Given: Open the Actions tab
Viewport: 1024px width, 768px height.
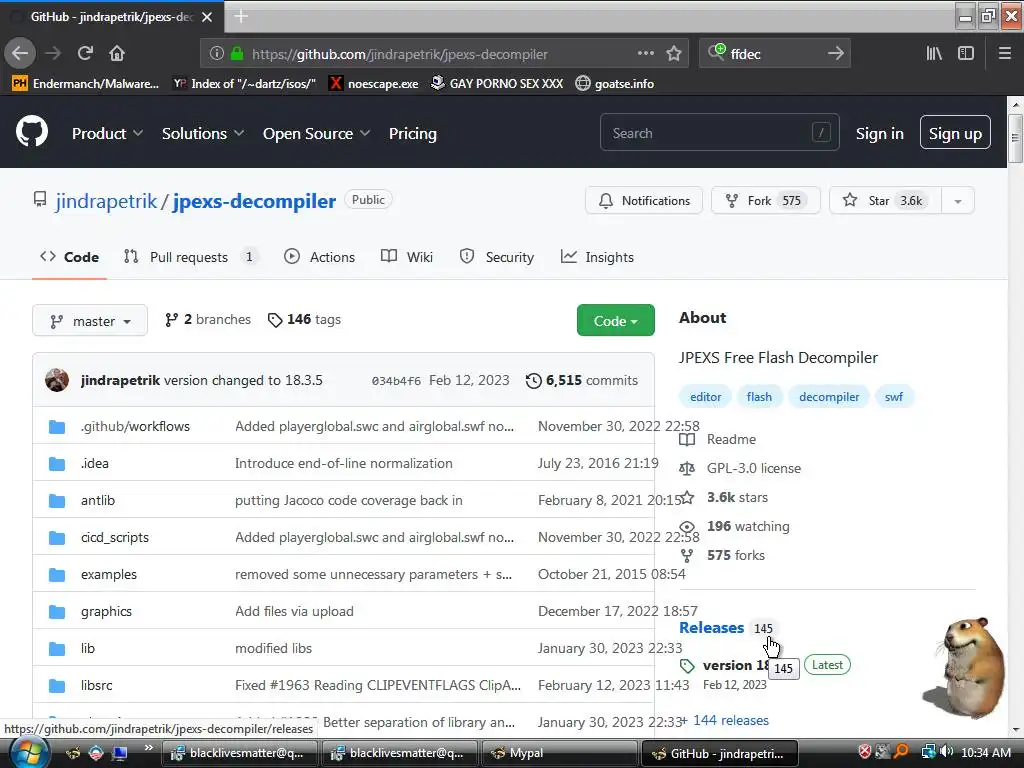Looking at the screenshot, I should [319, 257].
